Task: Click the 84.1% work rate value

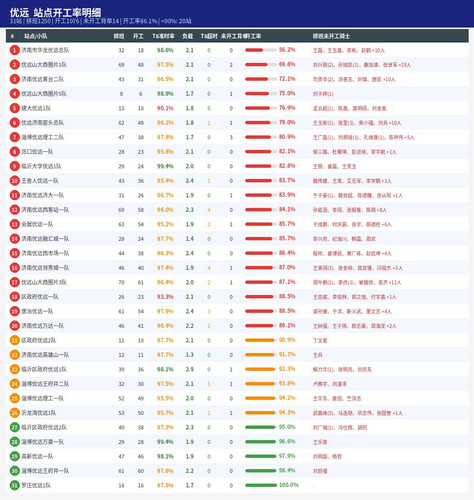Action: tap(287, 209)
